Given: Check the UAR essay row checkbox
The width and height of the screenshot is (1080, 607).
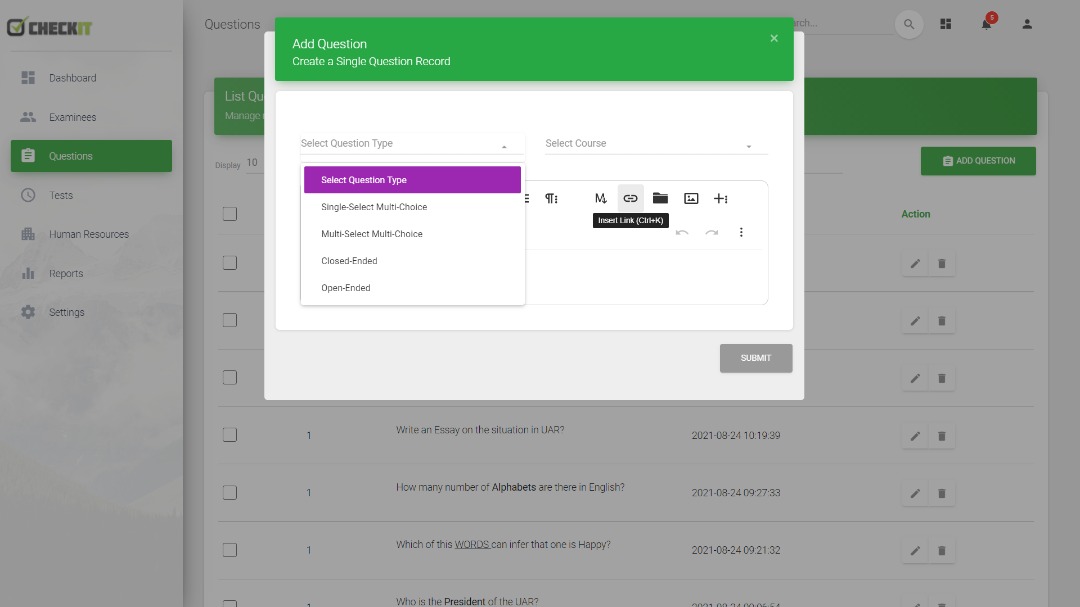Looking at the screenshot, I should click(230, 435).
